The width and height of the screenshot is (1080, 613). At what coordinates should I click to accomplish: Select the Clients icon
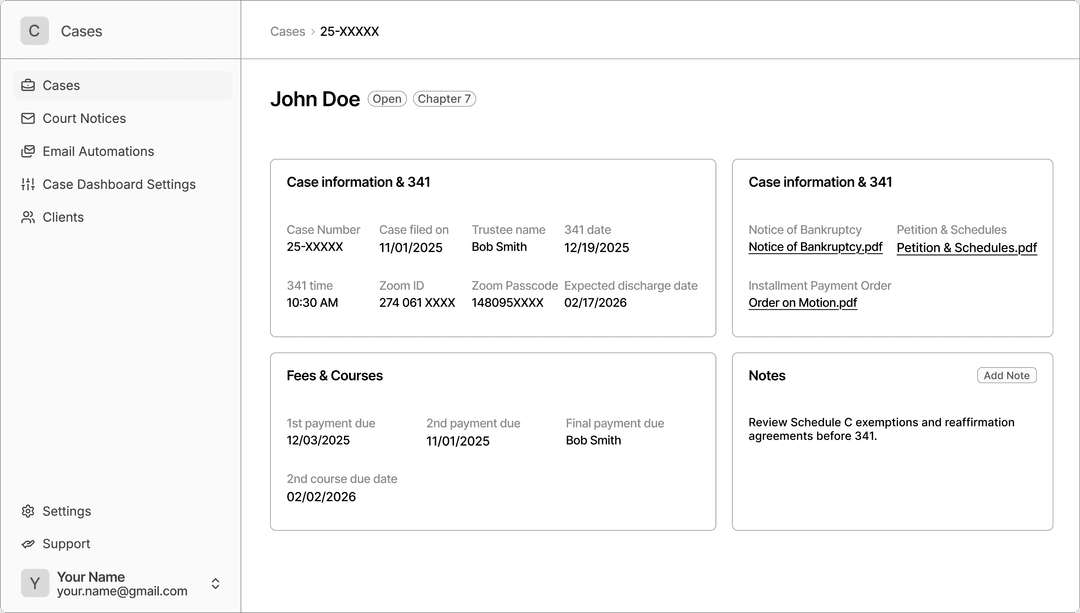(27, 217)
